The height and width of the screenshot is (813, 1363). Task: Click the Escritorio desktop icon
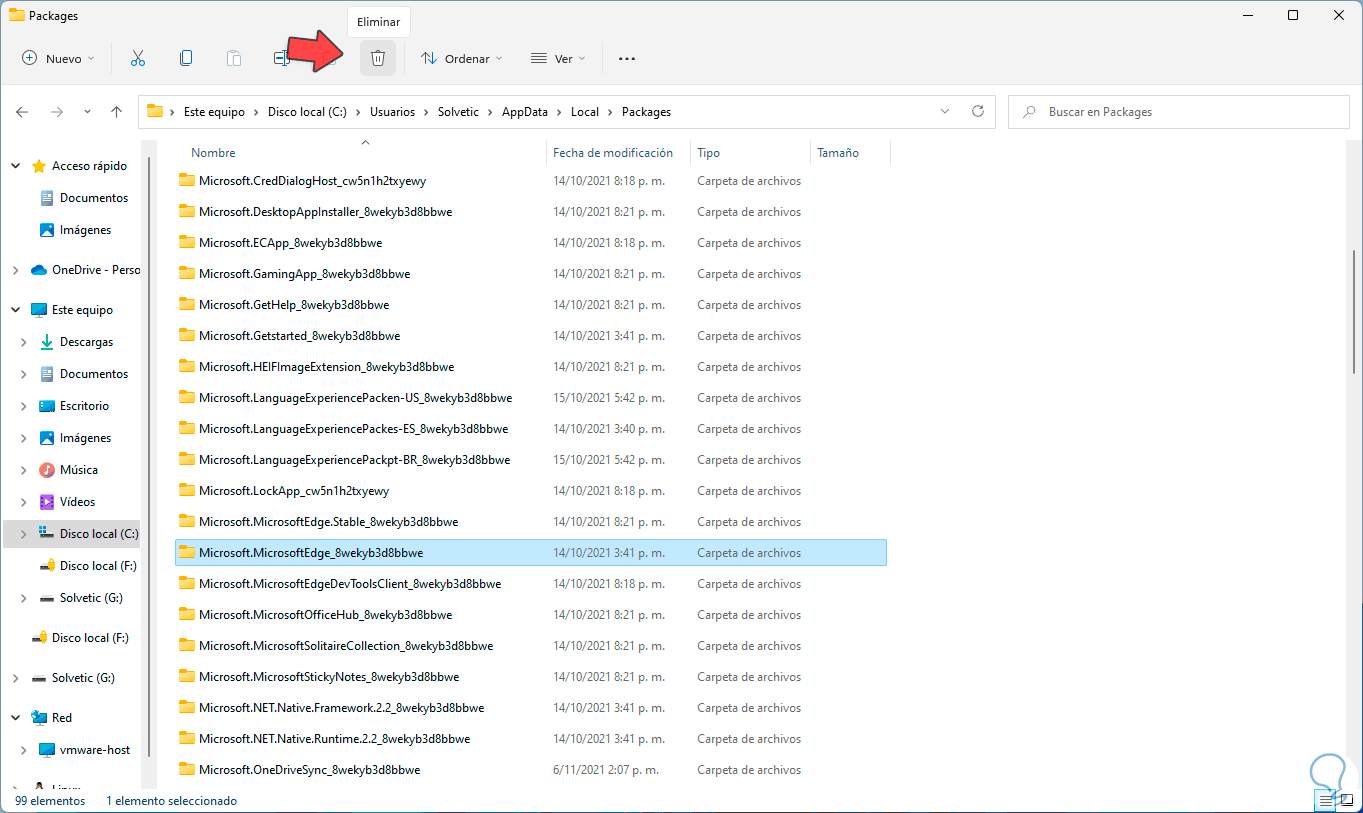coord(46,406)
